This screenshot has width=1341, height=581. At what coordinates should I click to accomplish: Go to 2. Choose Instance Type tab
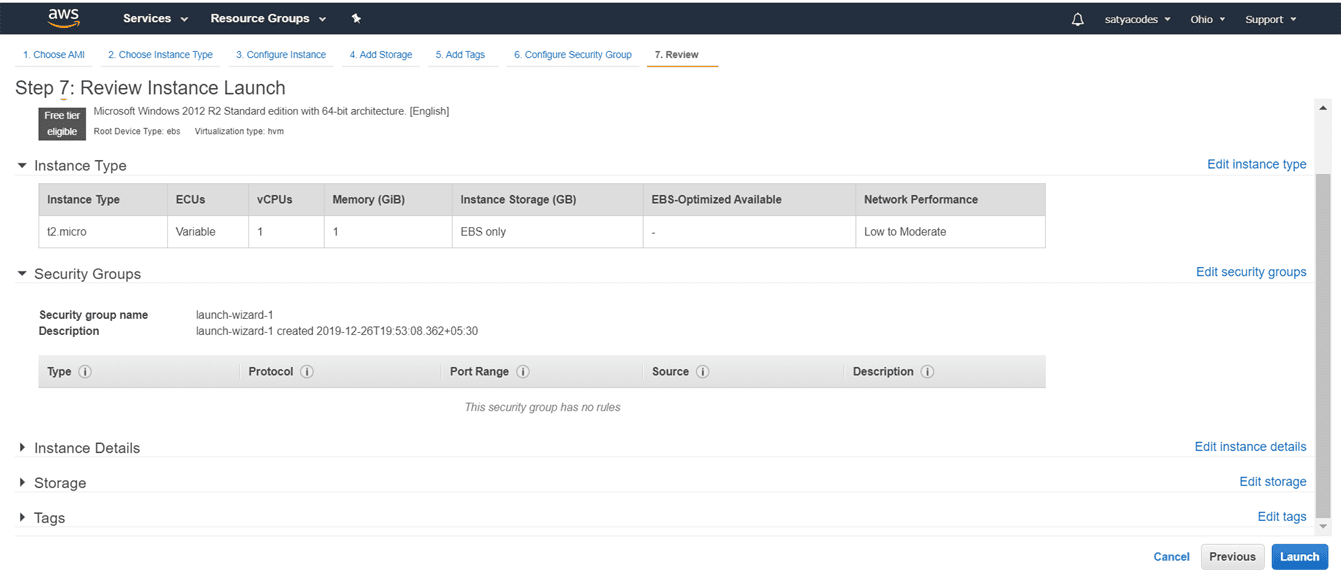(160, 55)
